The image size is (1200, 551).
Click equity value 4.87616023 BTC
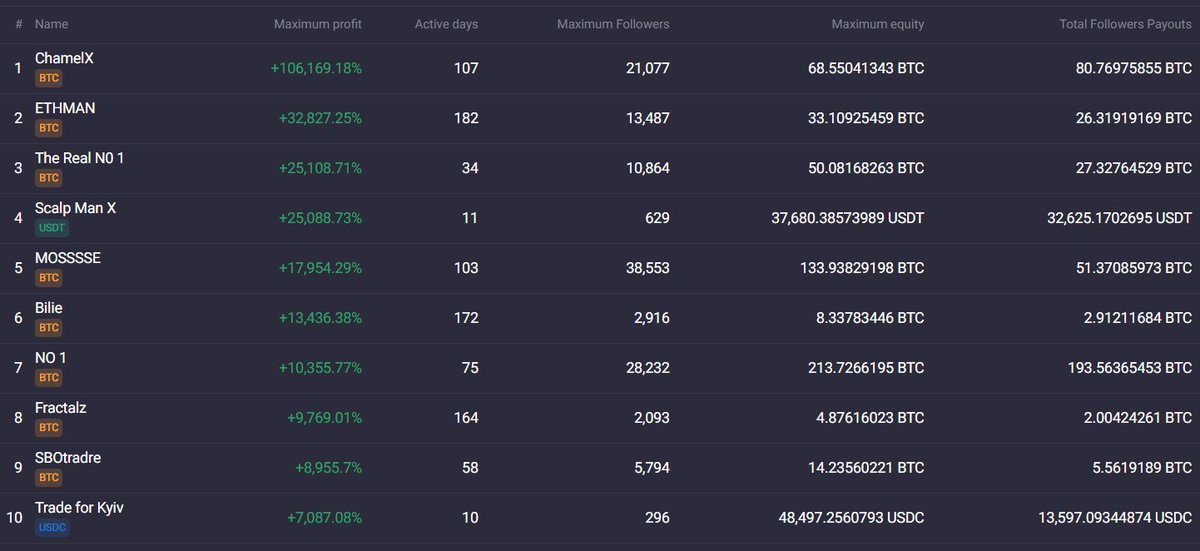coord(870,418)
